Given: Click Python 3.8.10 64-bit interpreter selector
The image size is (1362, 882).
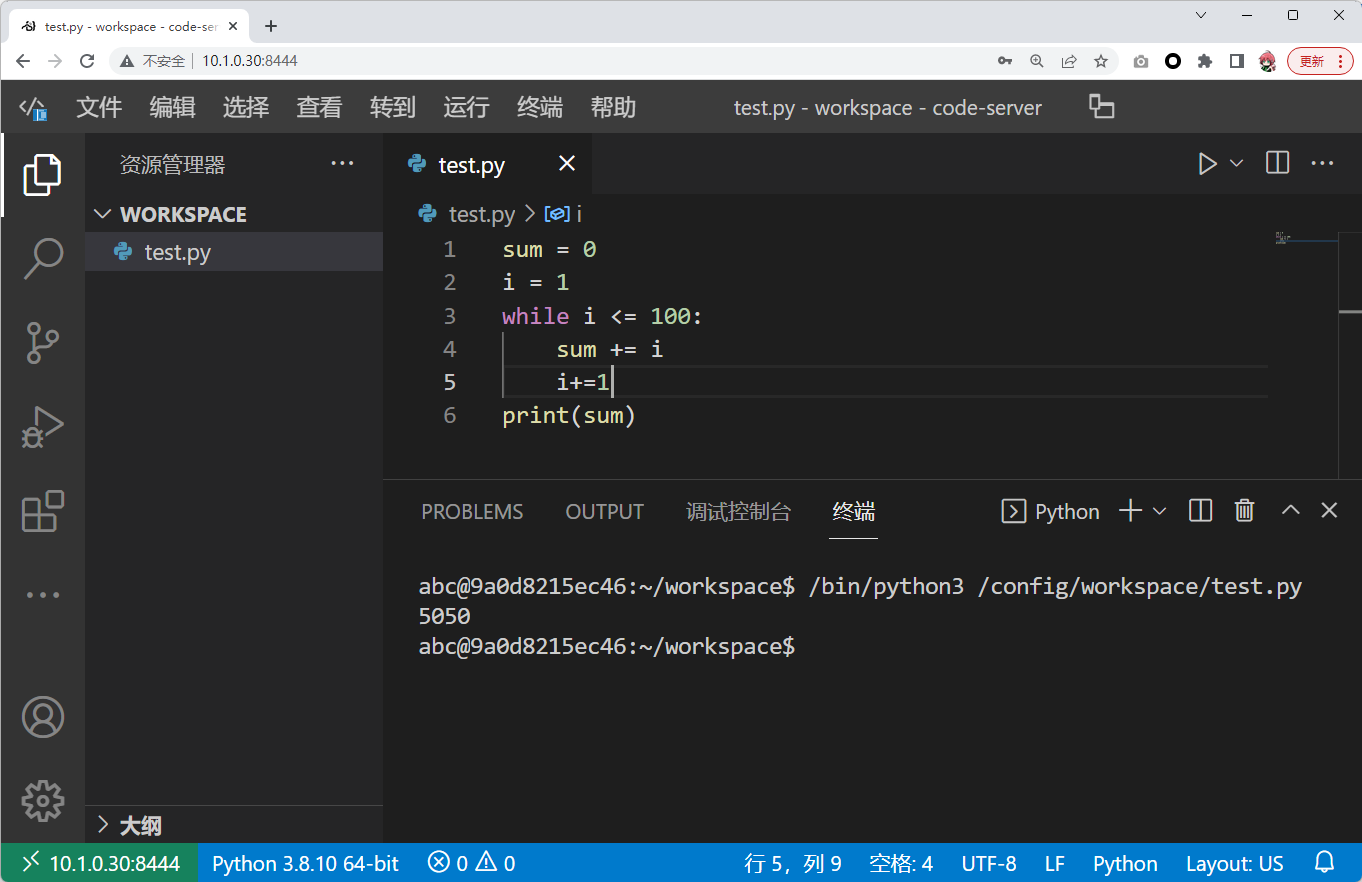Looking at the screenshot, I should (x=305, y=864).
